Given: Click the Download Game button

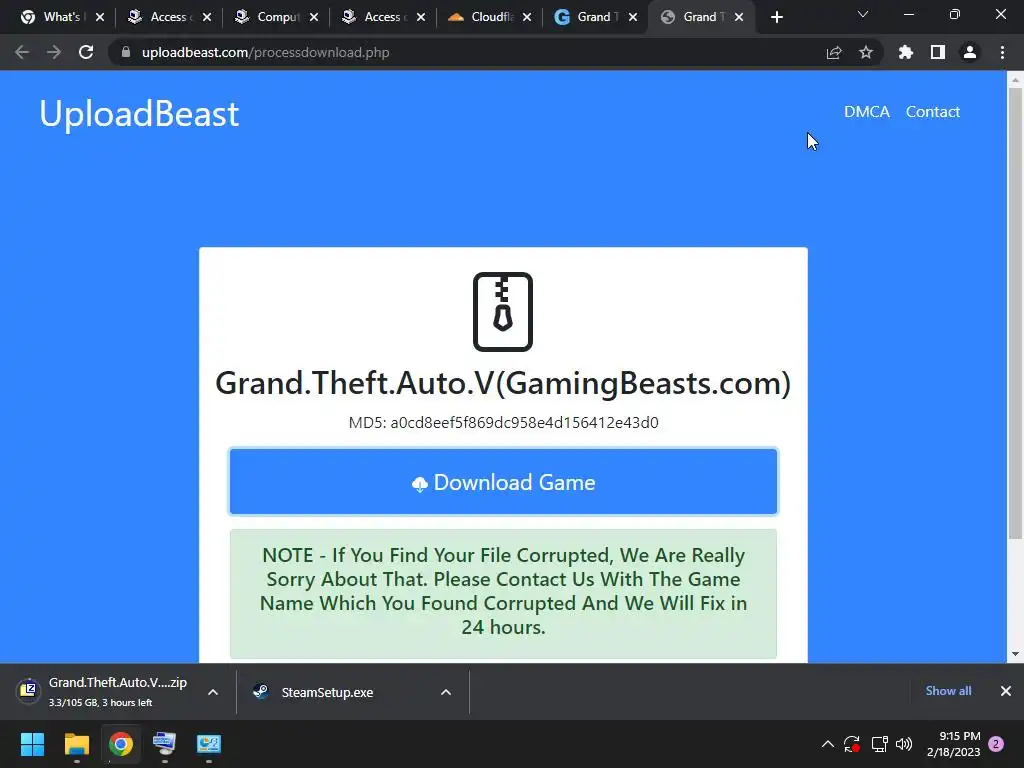Looking at the screenshot, I should pyautogui.click(x=503, y=482).
